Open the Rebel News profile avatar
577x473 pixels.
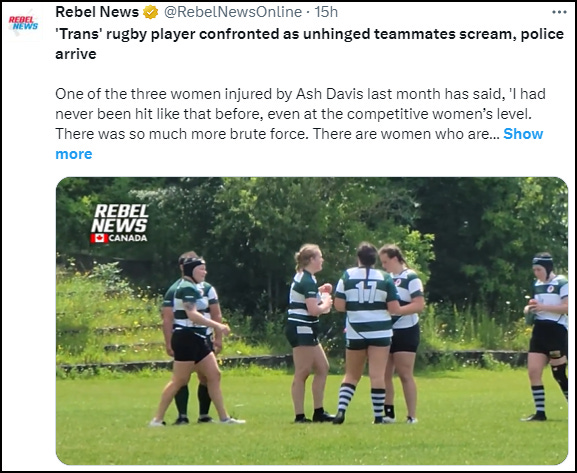pos(23,23)
